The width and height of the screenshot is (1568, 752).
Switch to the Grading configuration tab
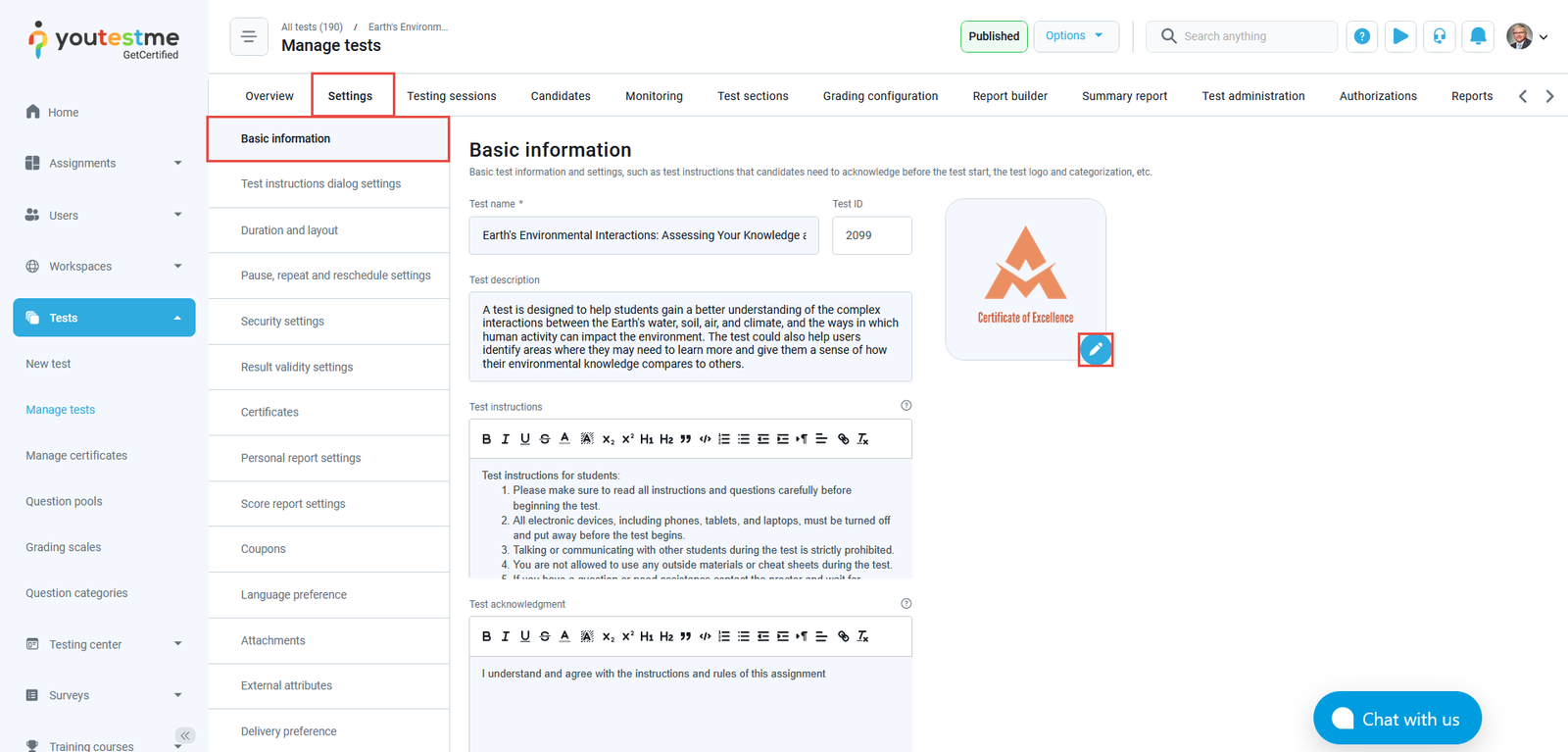tap(880, 96)
